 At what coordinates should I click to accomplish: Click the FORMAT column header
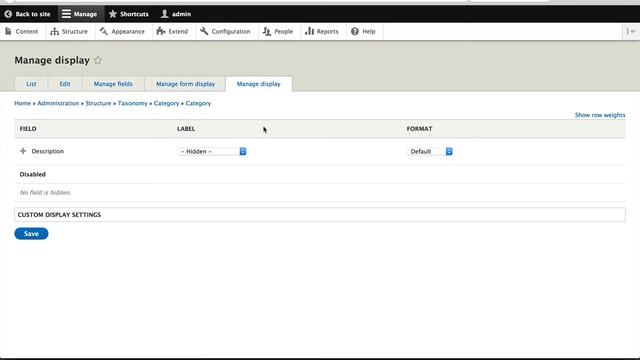[419, 129]
